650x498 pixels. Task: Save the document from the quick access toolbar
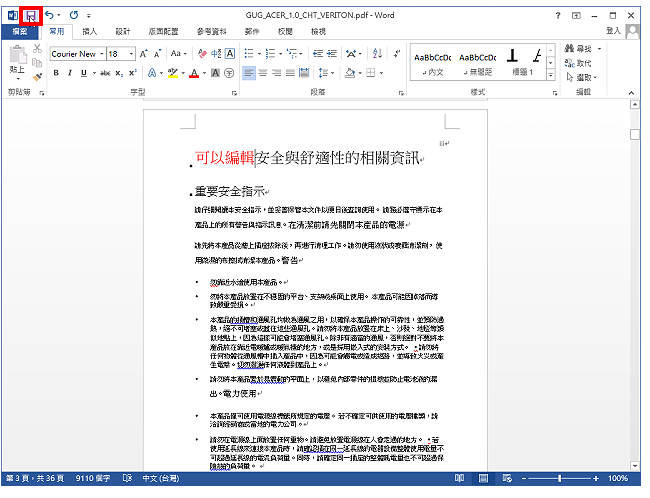point(31,16)
